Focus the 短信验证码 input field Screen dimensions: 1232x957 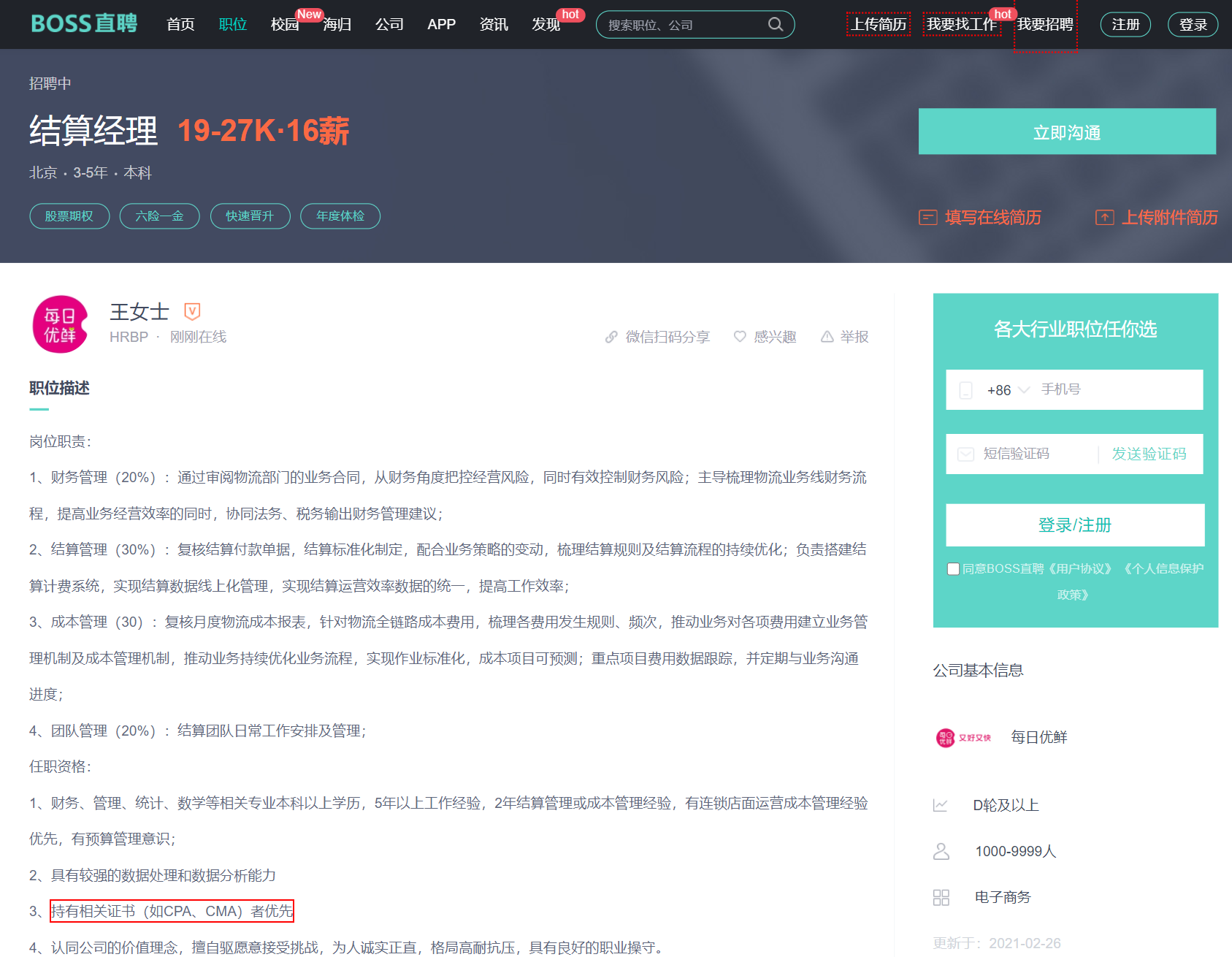click(x=1037, y=454)
